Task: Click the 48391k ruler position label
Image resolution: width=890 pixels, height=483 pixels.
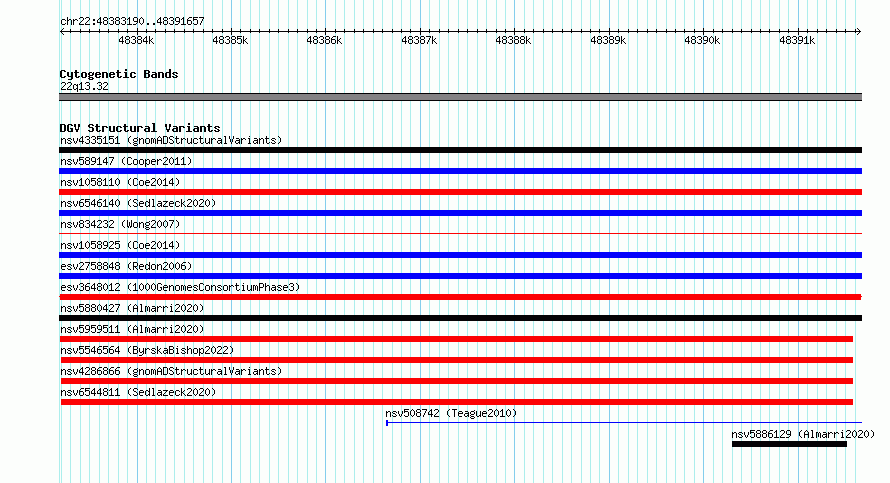Action: pyautogui.click(x=797, y=40)
